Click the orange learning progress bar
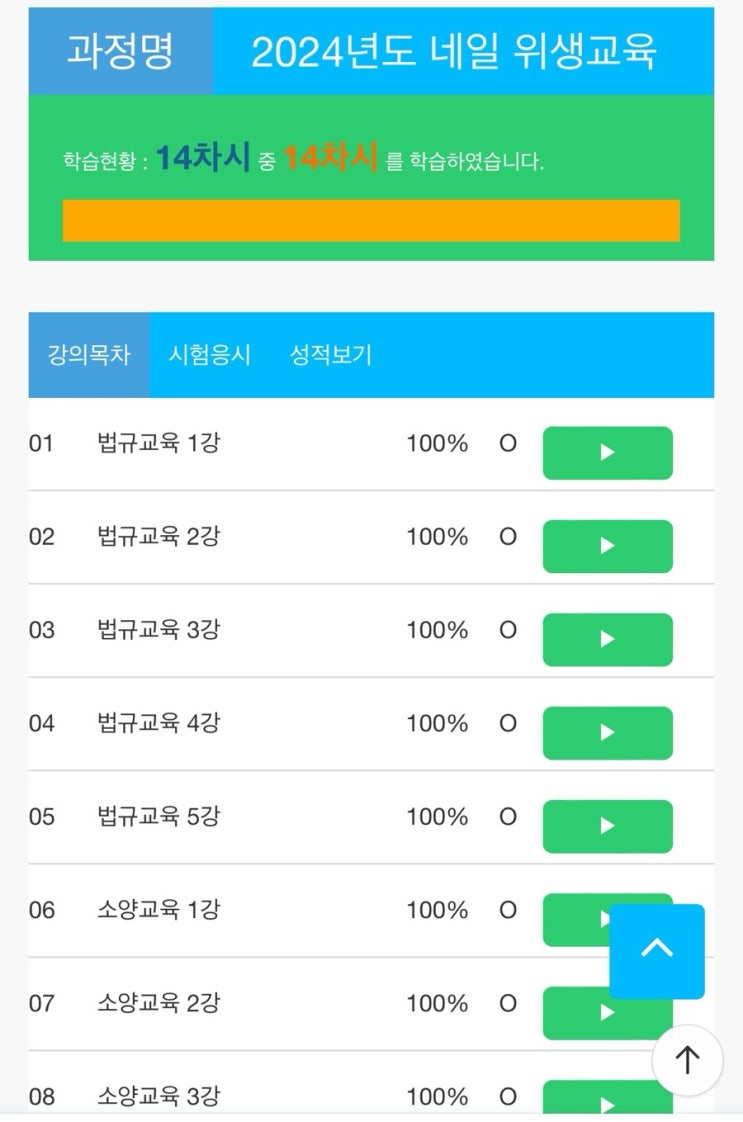 point(371,221)
